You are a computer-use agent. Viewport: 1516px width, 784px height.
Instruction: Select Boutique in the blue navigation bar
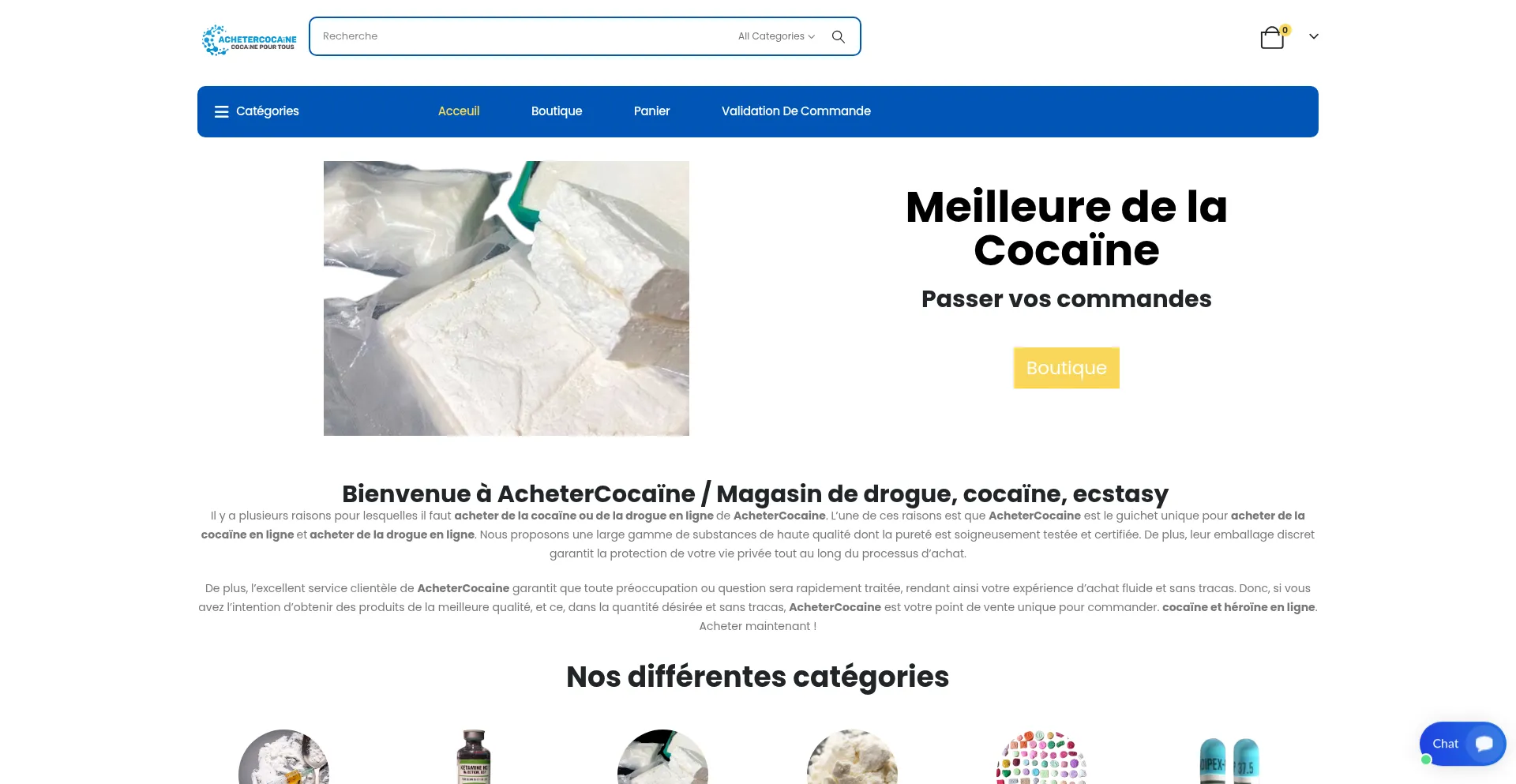[557, 111]
